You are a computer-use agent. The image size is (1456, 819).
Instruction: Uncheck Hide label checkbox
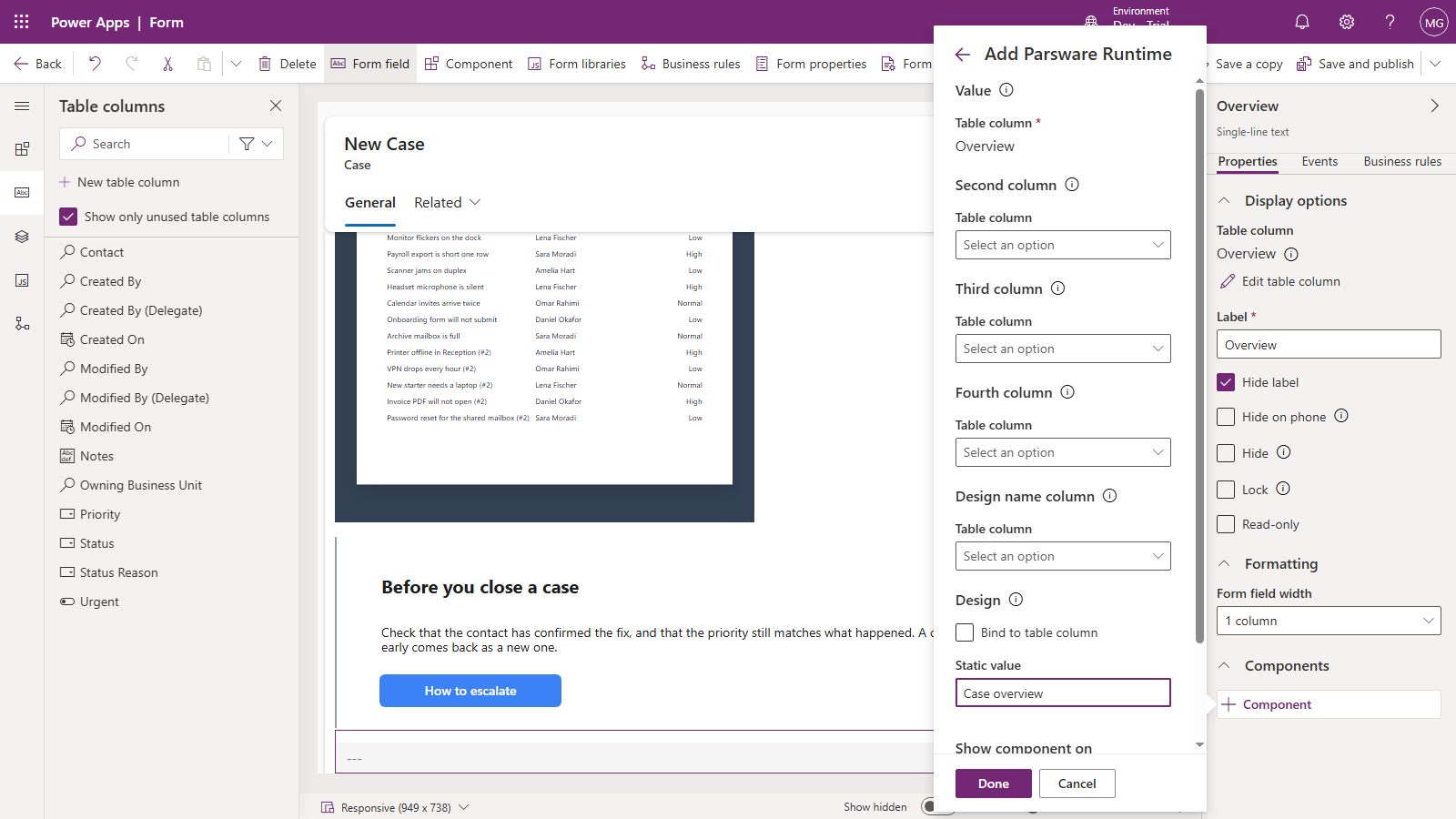pos(1226,382)
